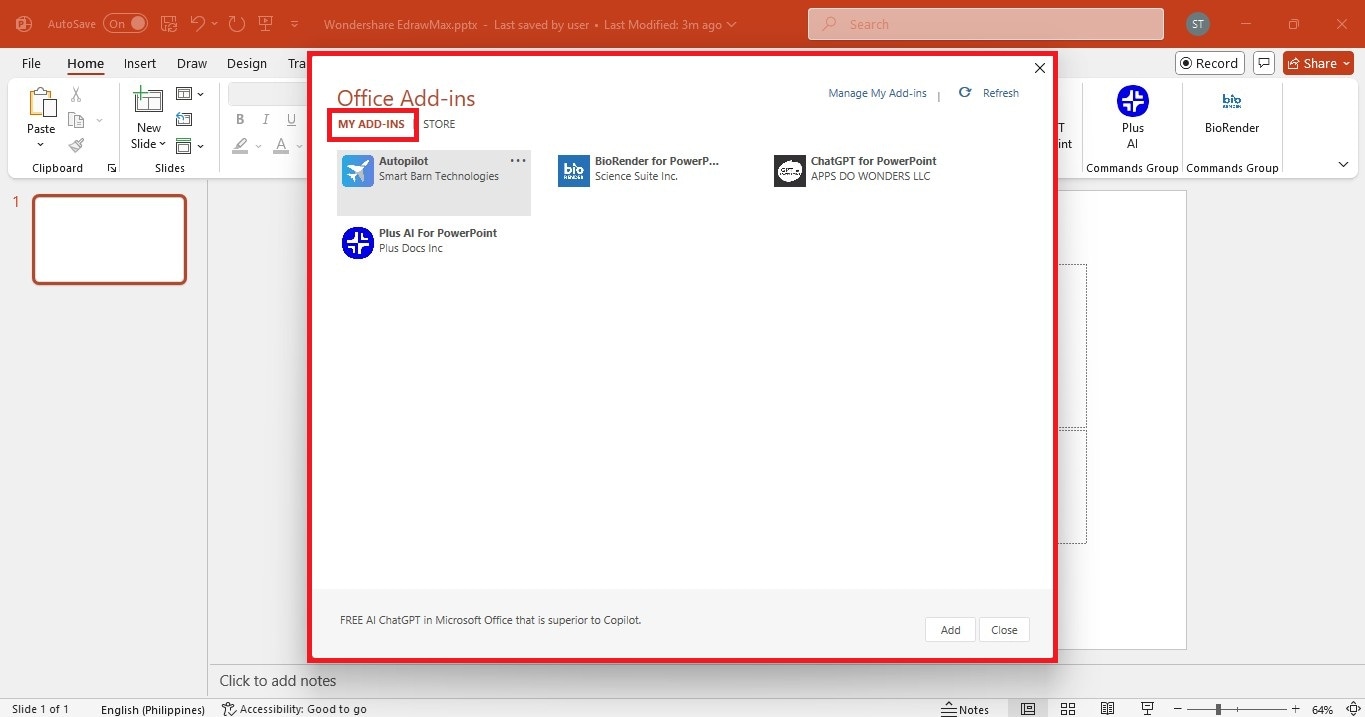Click Fit slide to current window icon
Viewport: 1365px width, 717px height.
[x=1351, y=709]
